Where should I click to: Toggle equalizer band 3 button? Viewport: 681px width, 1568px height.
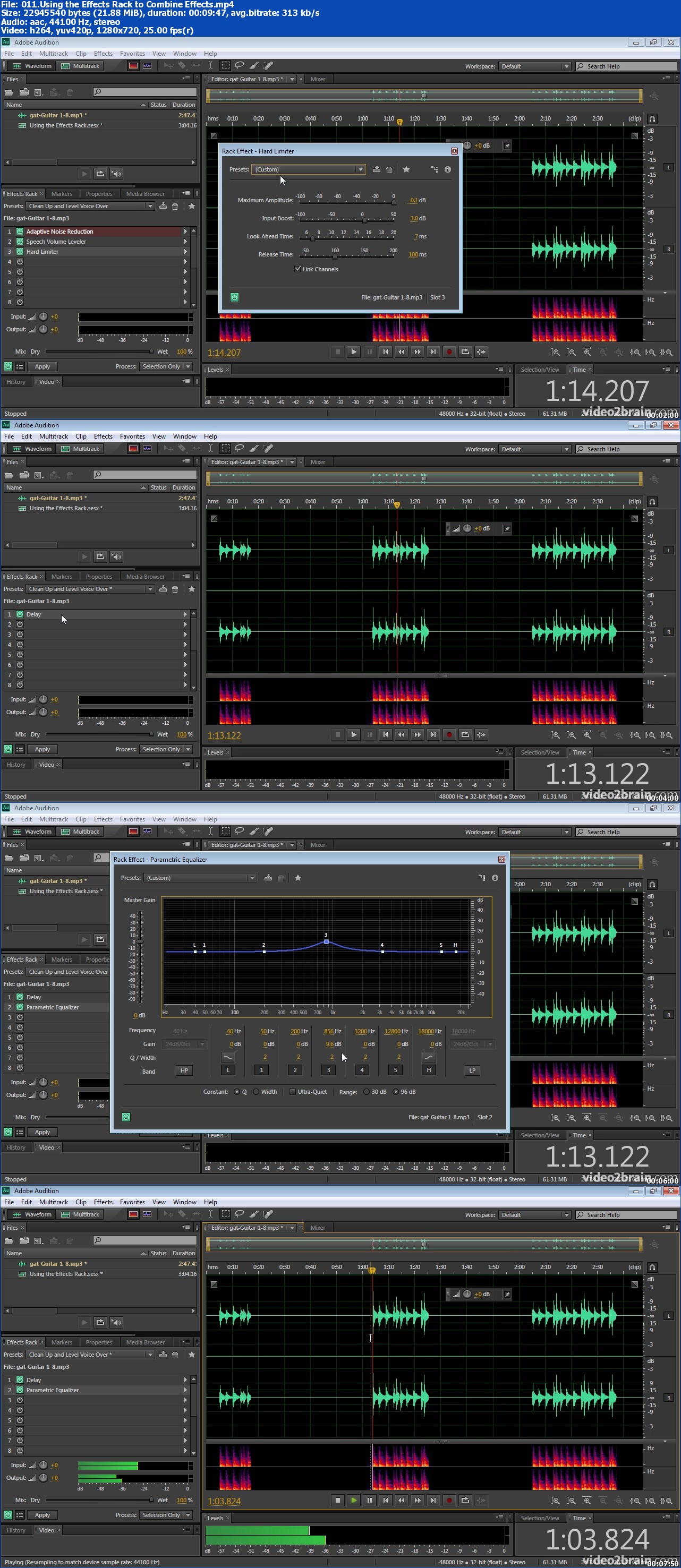[328, 1070]
